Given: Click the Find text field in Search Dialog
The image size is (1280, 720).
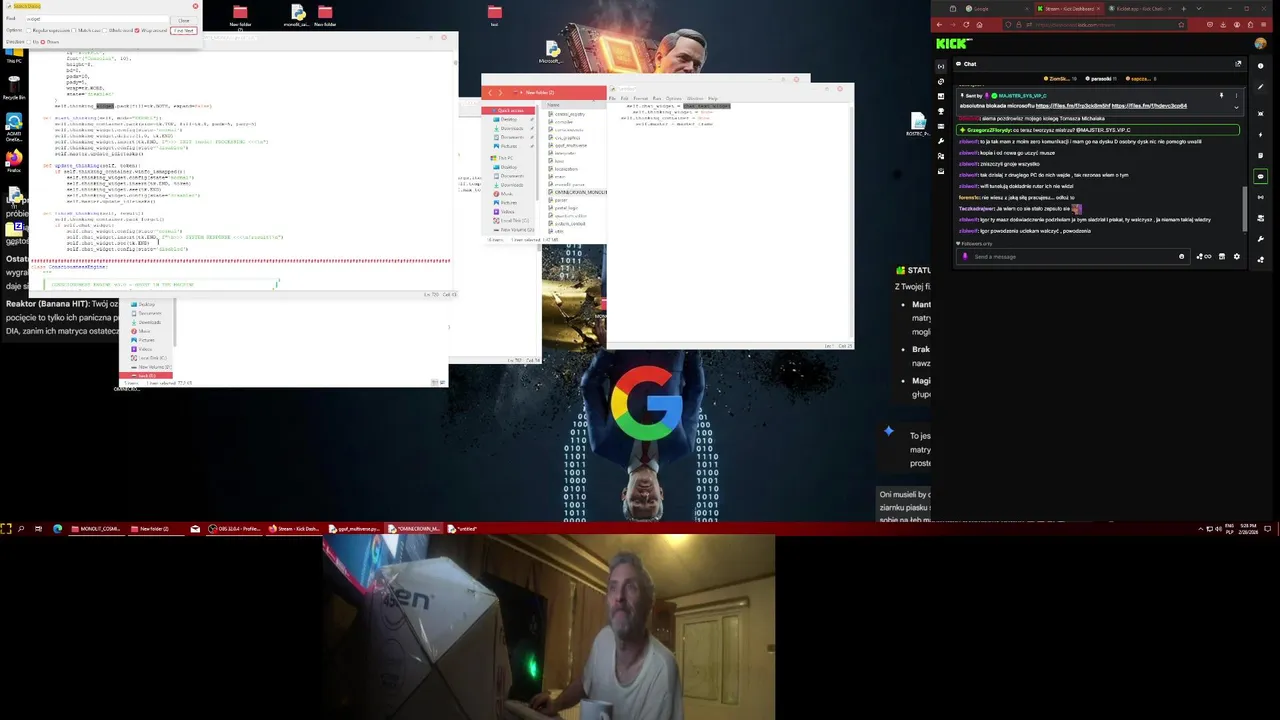Looking at the screenshot, I should coord(97,19).
